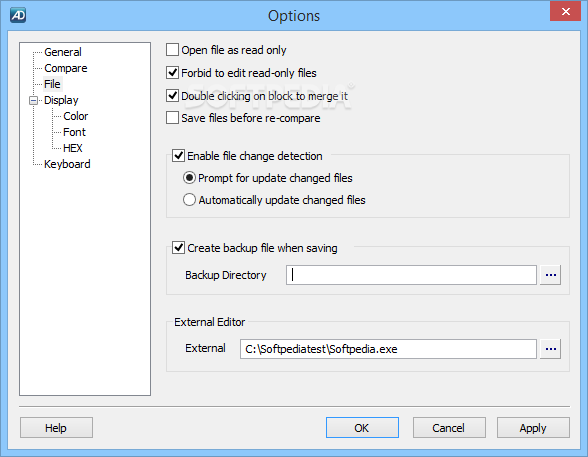Open Help for the options dialog

pyautogui.click(x=56, y=428)
